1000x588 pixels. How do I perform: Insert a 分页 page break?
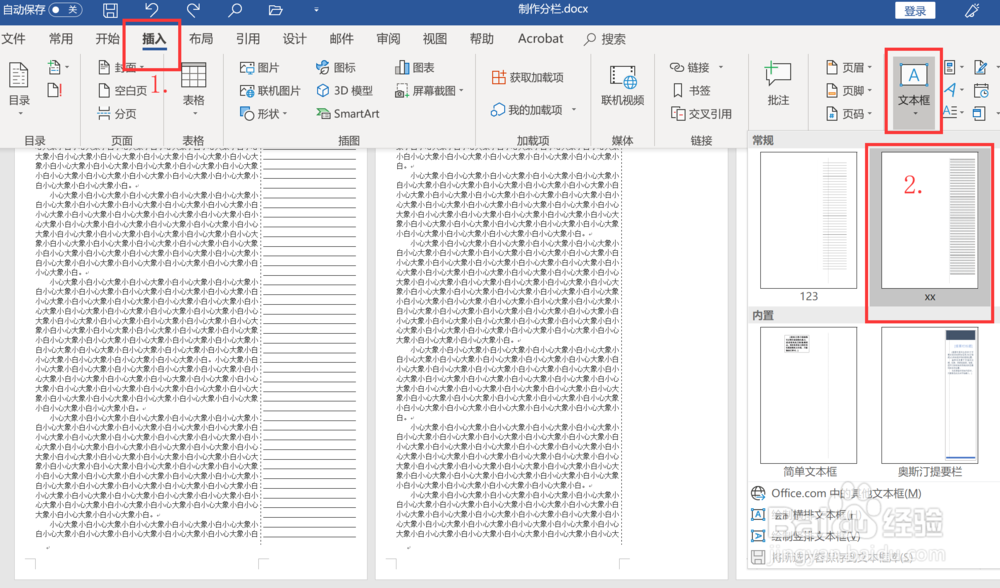click(117, 114)
